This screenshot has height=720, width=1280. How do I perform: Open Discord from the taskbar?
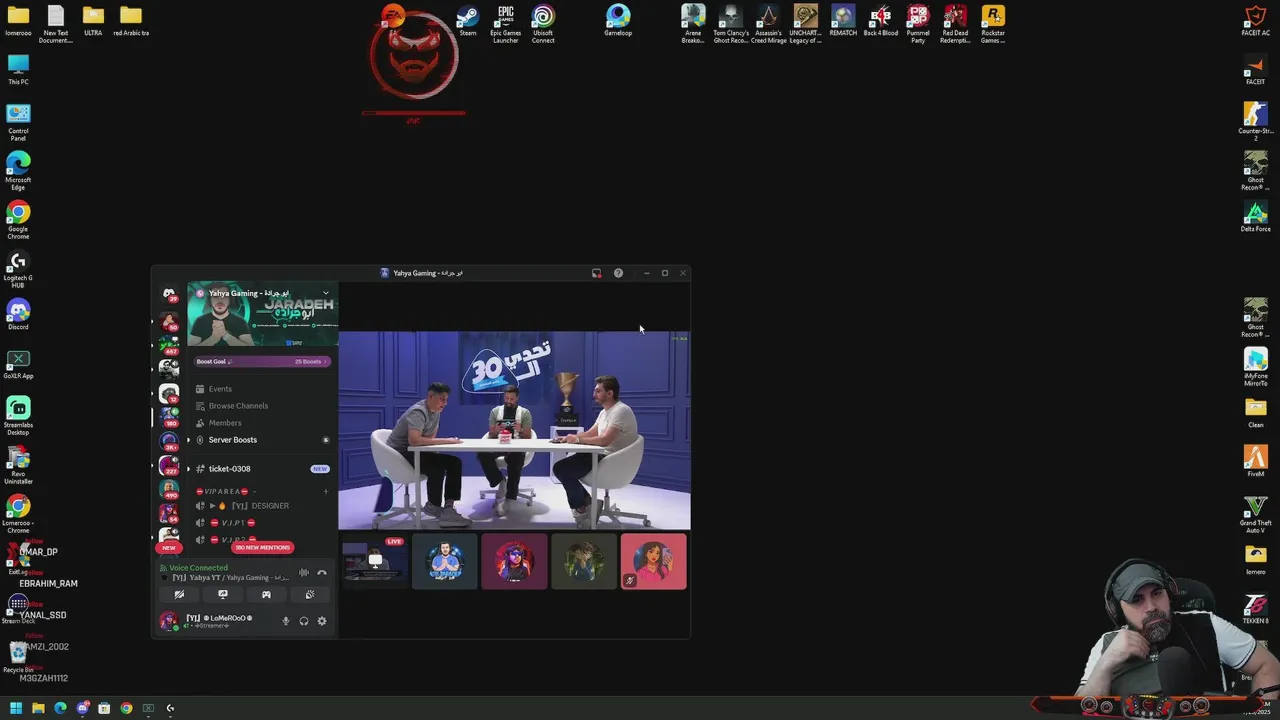click(83, 708)
